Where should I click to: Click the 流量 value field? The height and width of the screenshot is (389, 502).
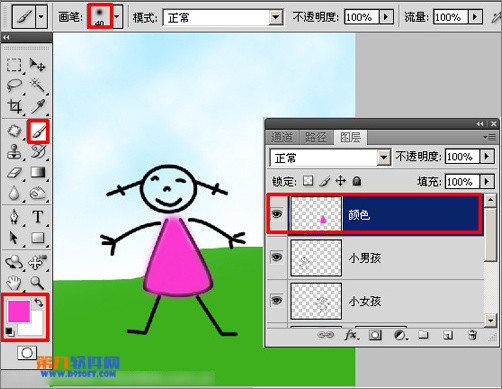click(x=451, y=17)
